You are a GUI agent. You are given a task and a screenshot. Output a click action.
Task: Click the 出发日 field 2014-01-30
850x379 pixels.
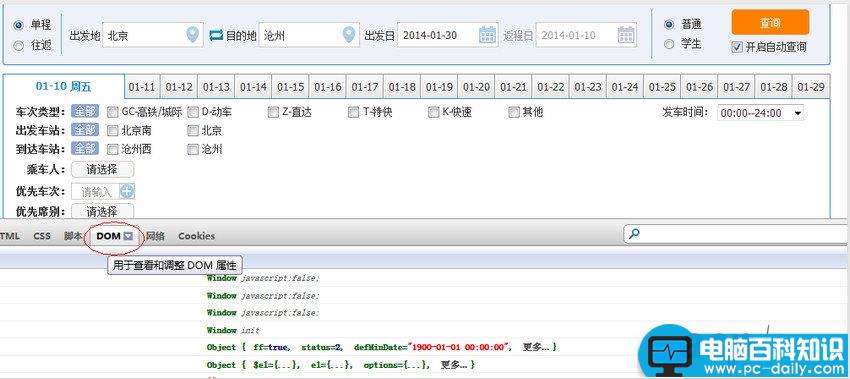click(x=448, y=35)
